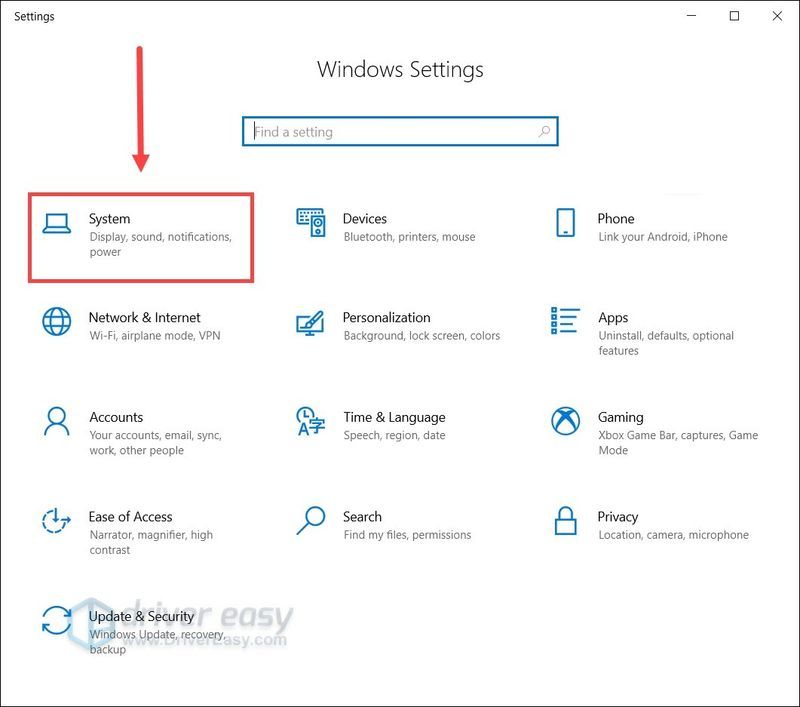Click the System laptop icon

[57, 222]
